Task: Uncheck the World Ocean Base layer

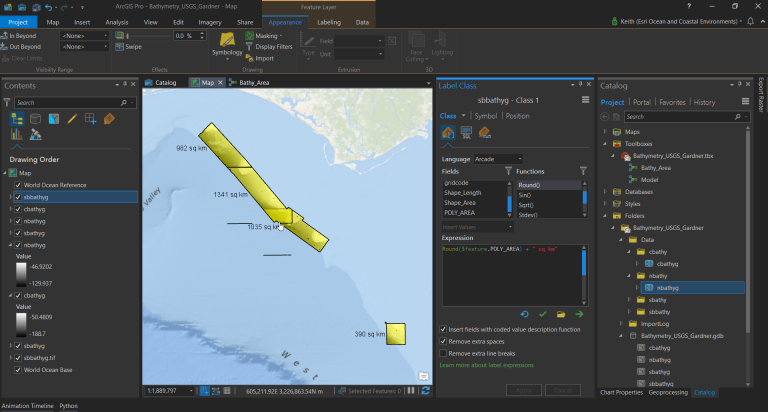Action: tap(18, 370)
